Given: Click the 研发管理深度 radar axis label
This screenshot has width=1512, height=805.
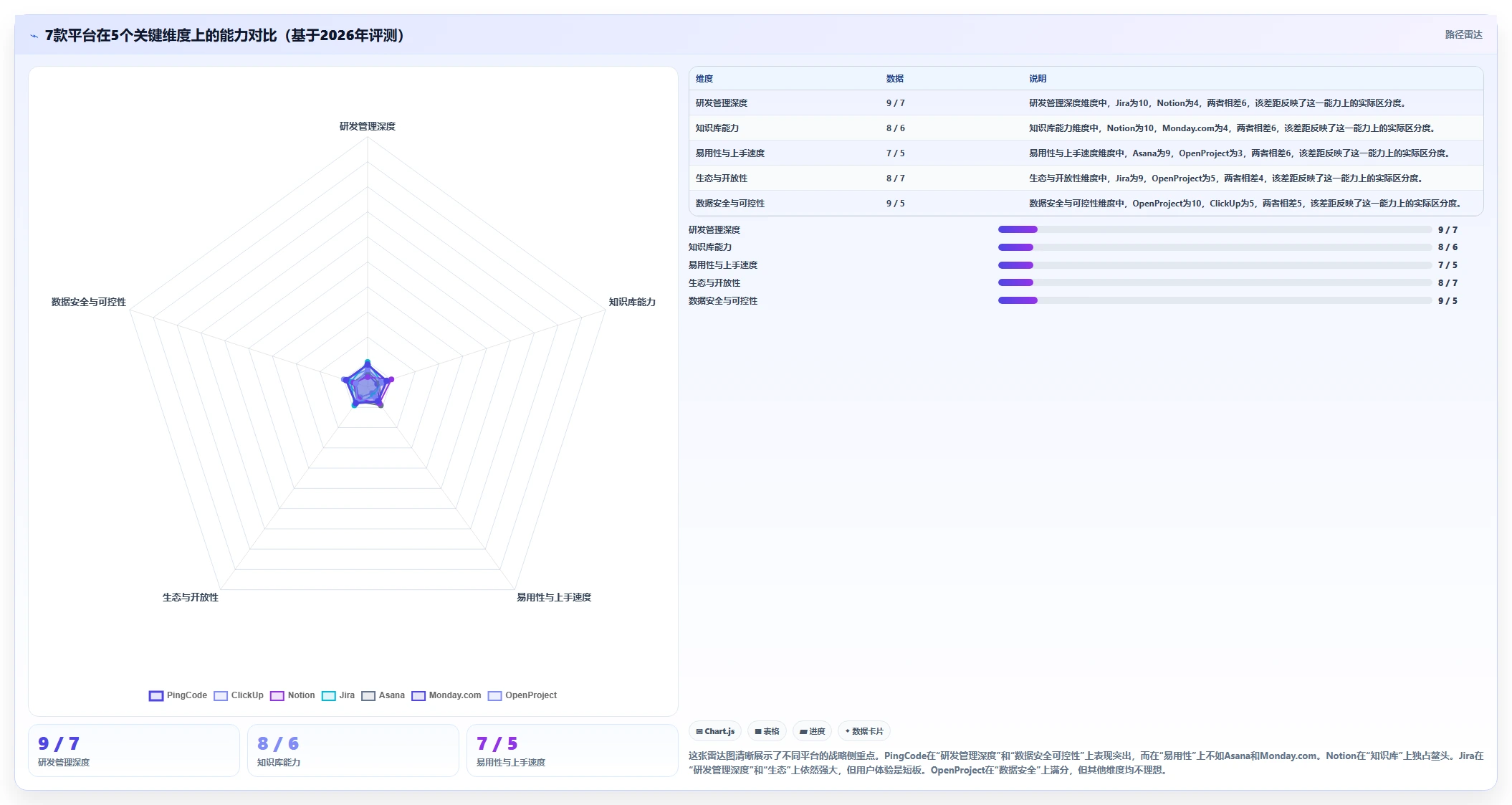Looking at the screenshot, I should click(x=368, y=126).
